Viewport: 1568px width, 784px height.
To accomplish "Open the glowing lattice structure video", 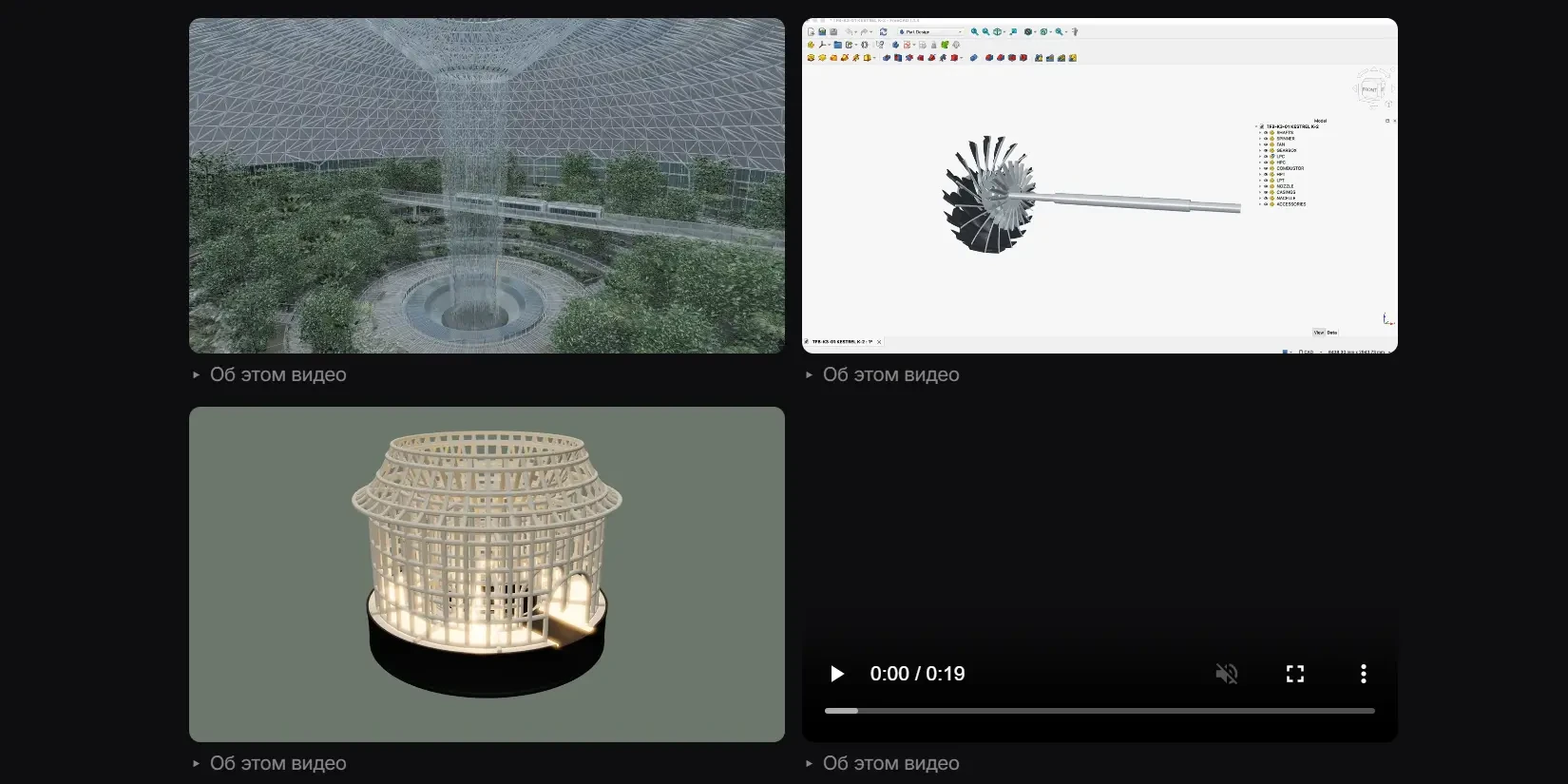I will tap(487, 574).
